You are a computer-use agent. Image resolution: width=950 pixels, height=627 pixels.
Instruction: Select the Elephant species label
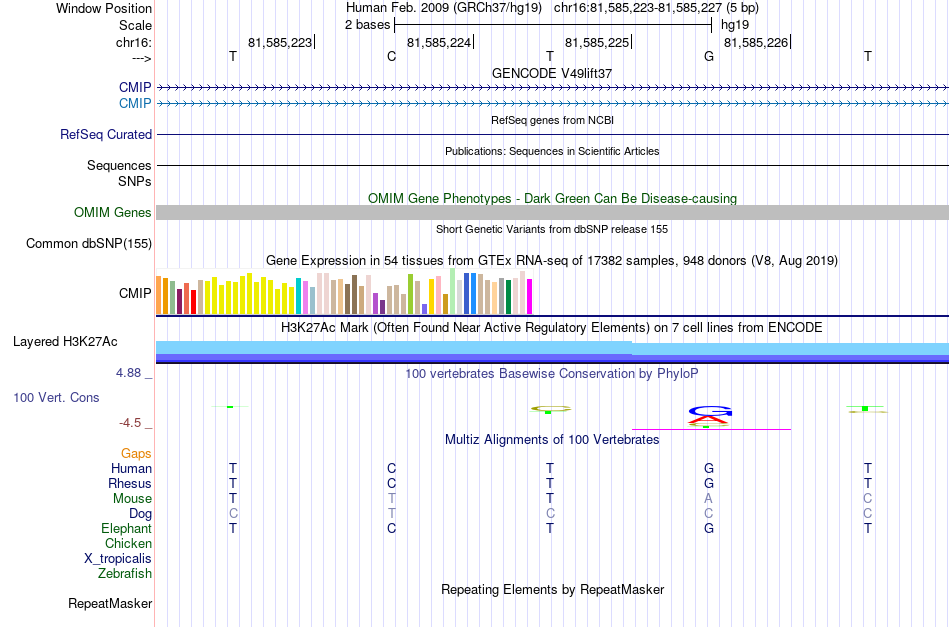tap(127, 528)
